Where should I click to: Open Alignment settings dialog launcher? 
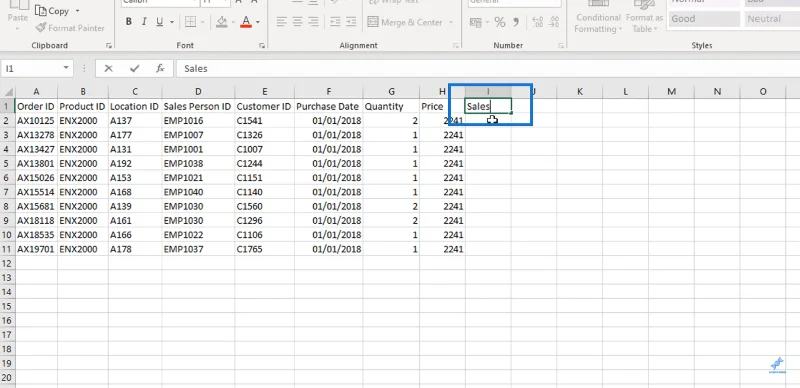pyautogui.click(x=456, y=46)
